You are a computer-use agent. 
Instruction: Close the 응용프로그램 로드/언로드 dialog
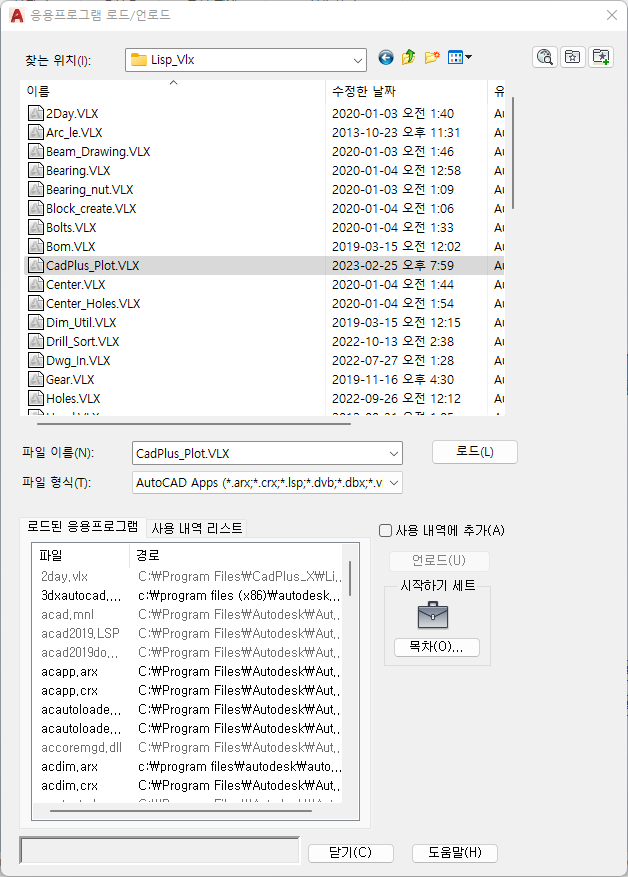click(612, 15)
